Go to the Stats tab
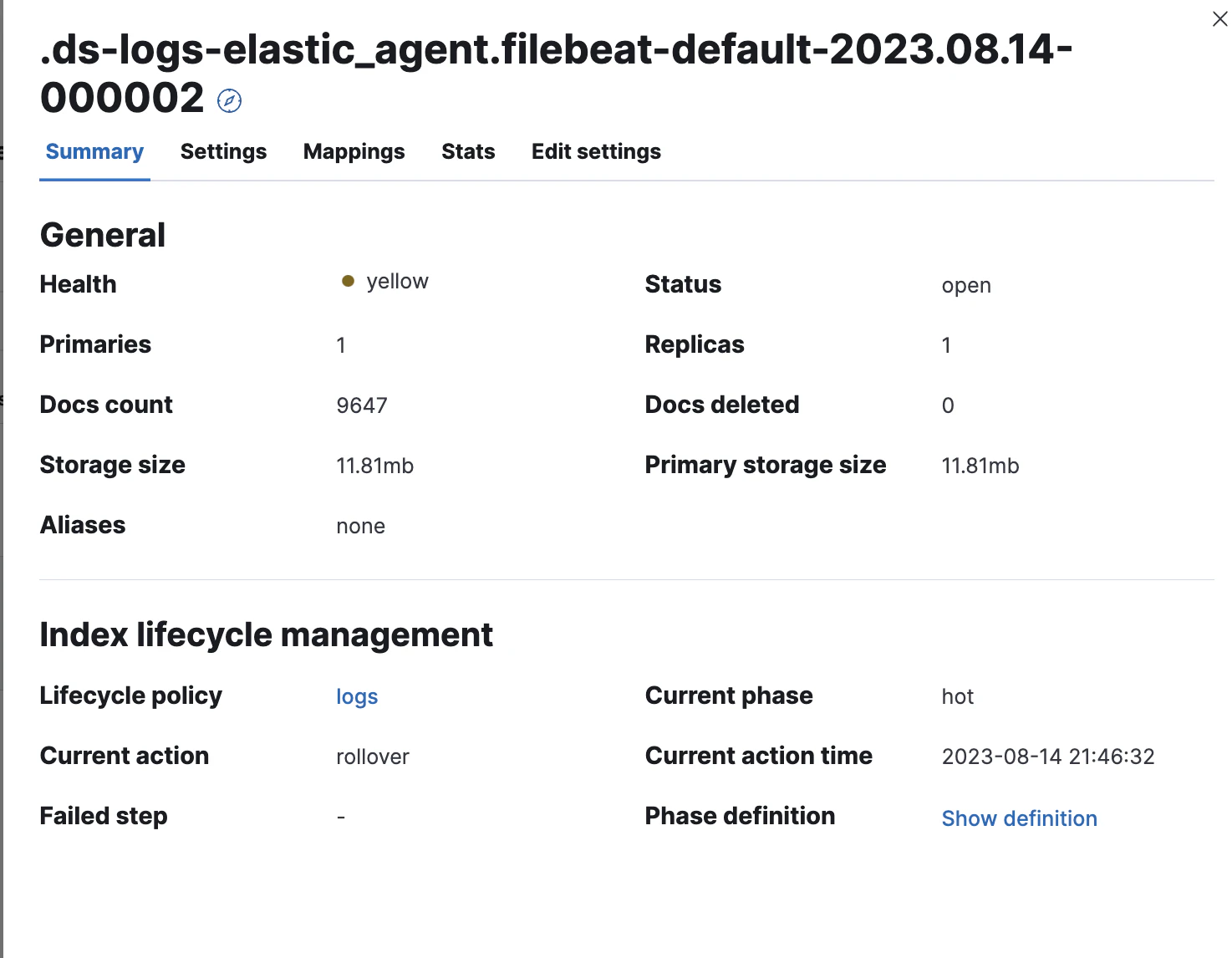Screen dimensions: 1232x958 point(468,152)
